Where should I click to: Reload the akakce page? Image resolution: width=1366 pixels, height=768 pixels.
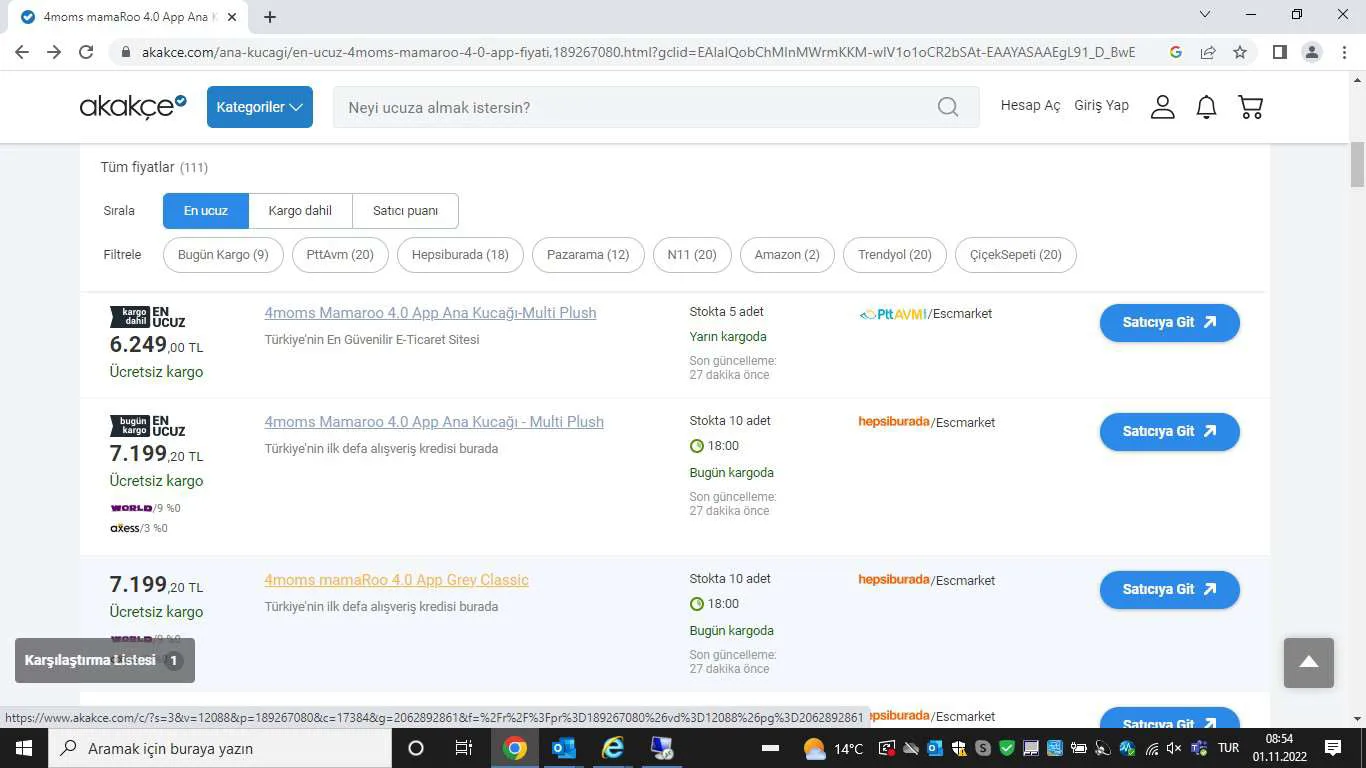[86, 52]
